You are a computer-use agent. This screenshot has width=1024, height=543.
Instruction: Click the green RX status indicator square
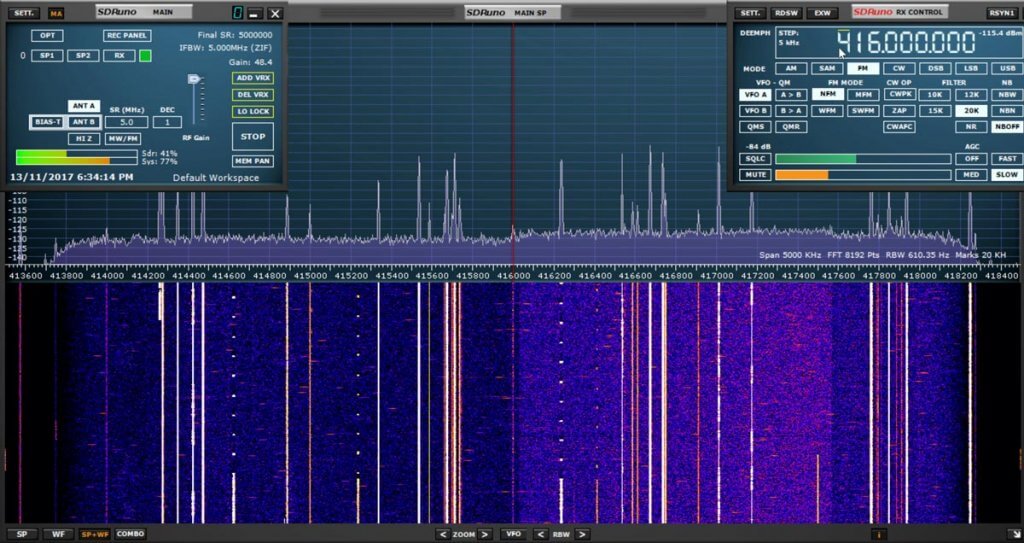click(x=145, y=56)
